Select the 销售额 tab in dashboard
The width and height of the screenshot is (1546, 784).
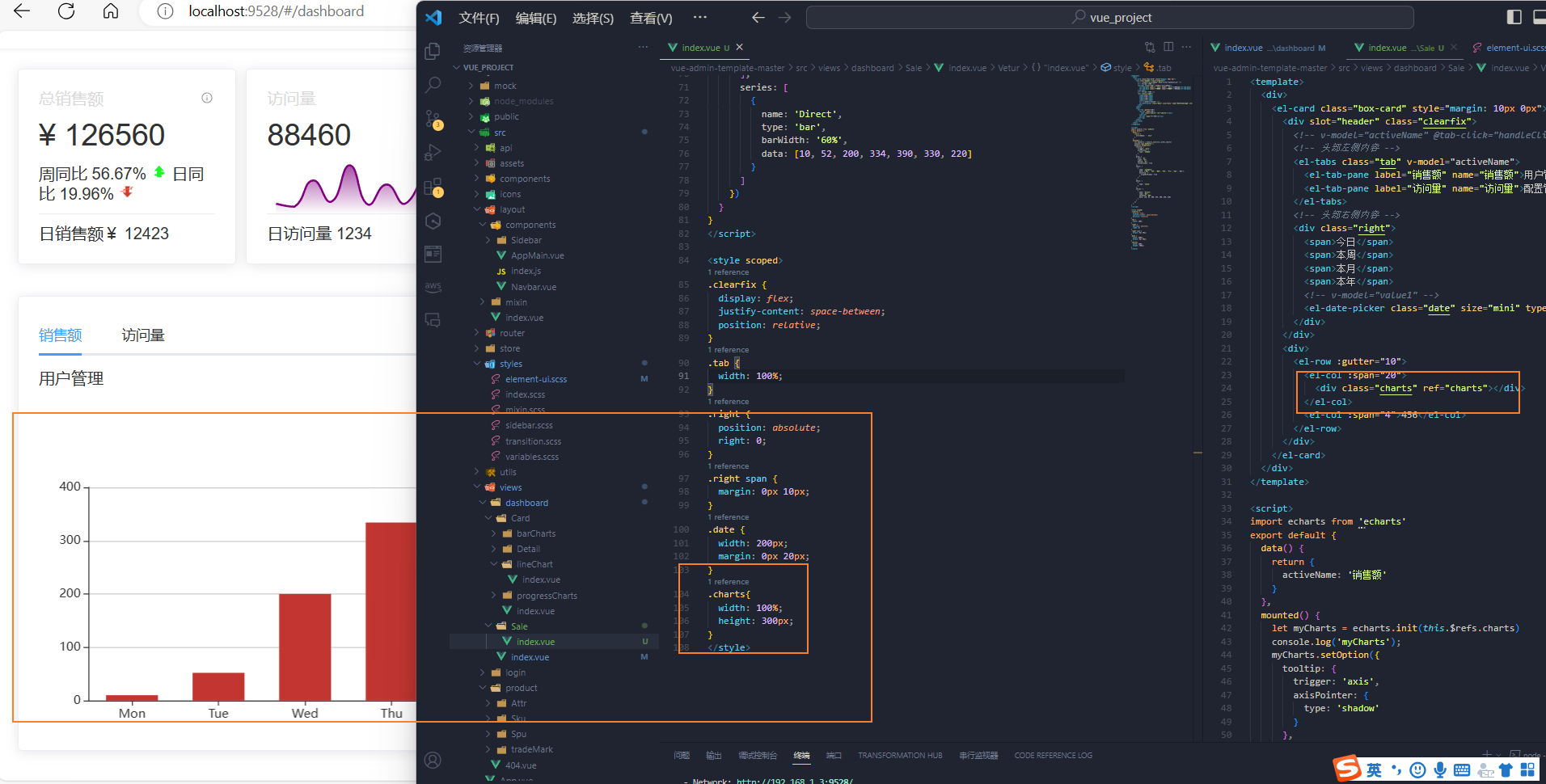tap(61, 335)
